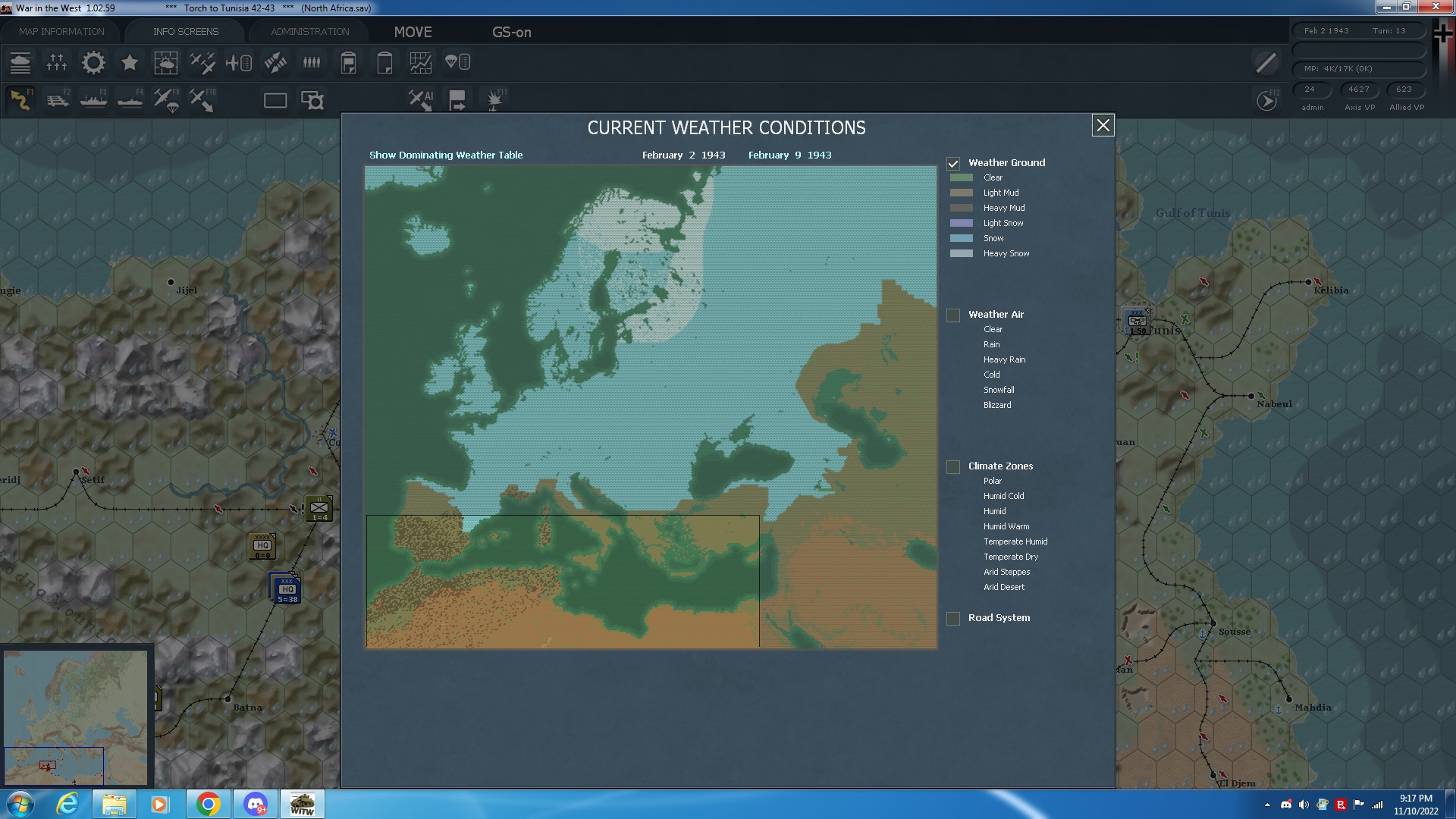Select the air transport parachute F9 icon
The width and height of the screenshot is (1456, 819).
pyautogui.click(x=166, y=100)
